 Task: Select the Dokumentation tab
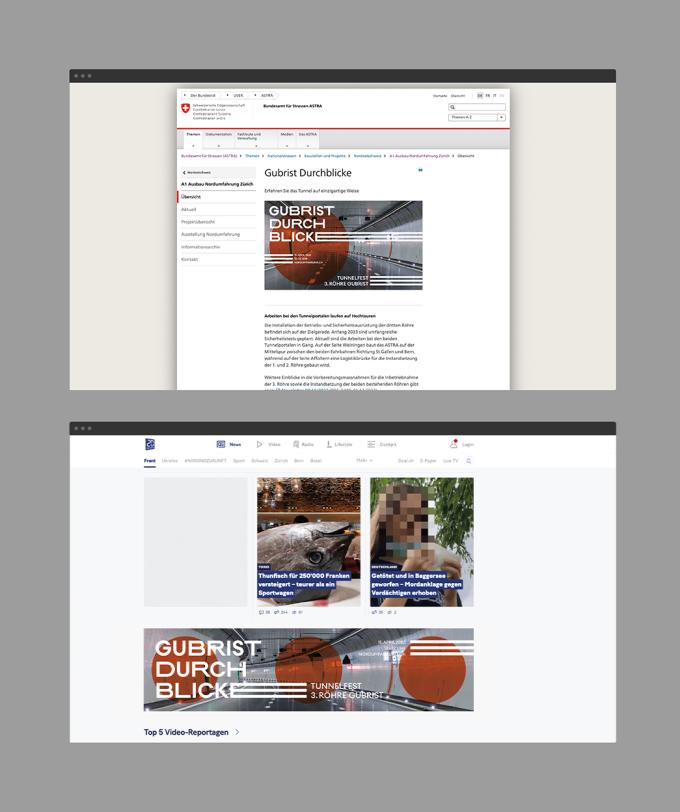pyautogui.click(x=219, y=135)
